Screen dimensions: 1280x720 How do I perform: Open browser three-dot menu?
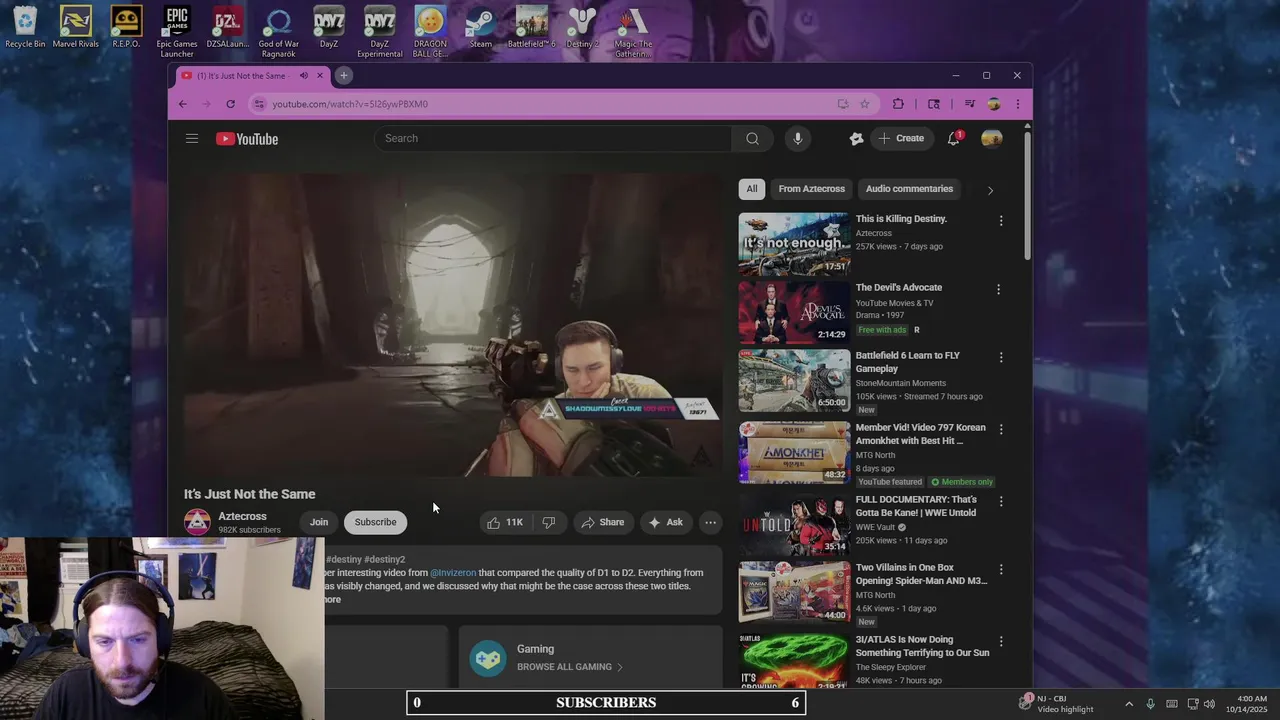pyautogui.click(x=1018, y=104)
